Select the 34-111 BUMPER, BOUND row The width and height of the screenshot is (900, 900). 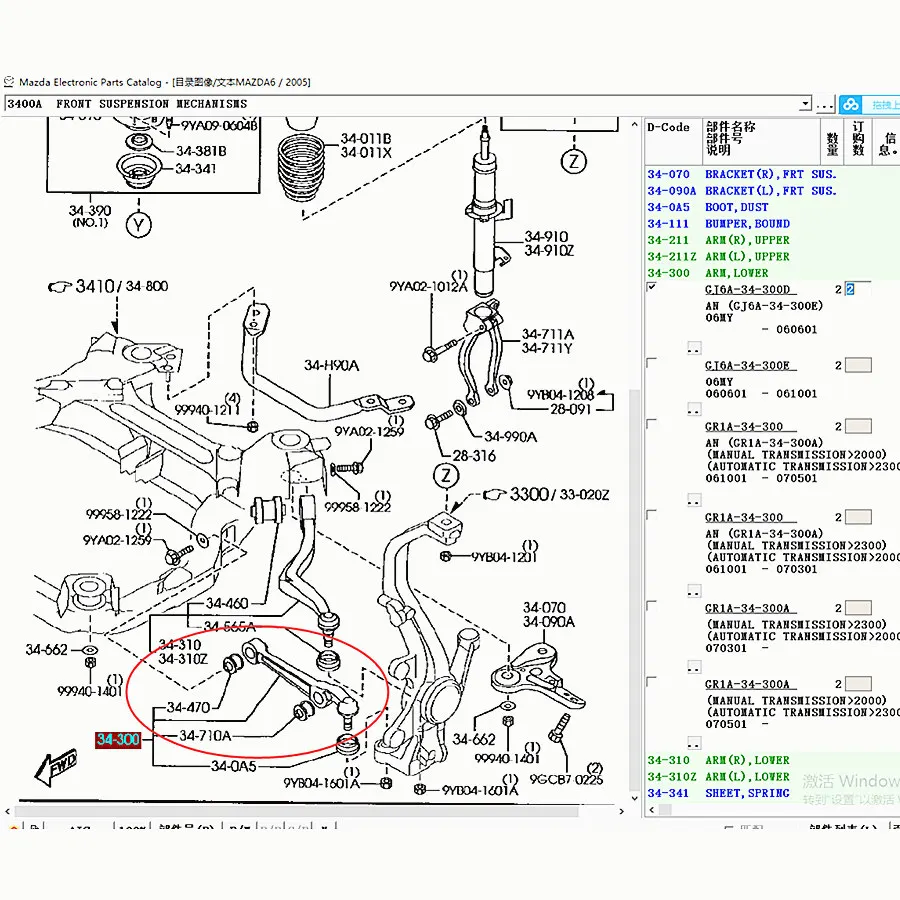pos(772,224)
